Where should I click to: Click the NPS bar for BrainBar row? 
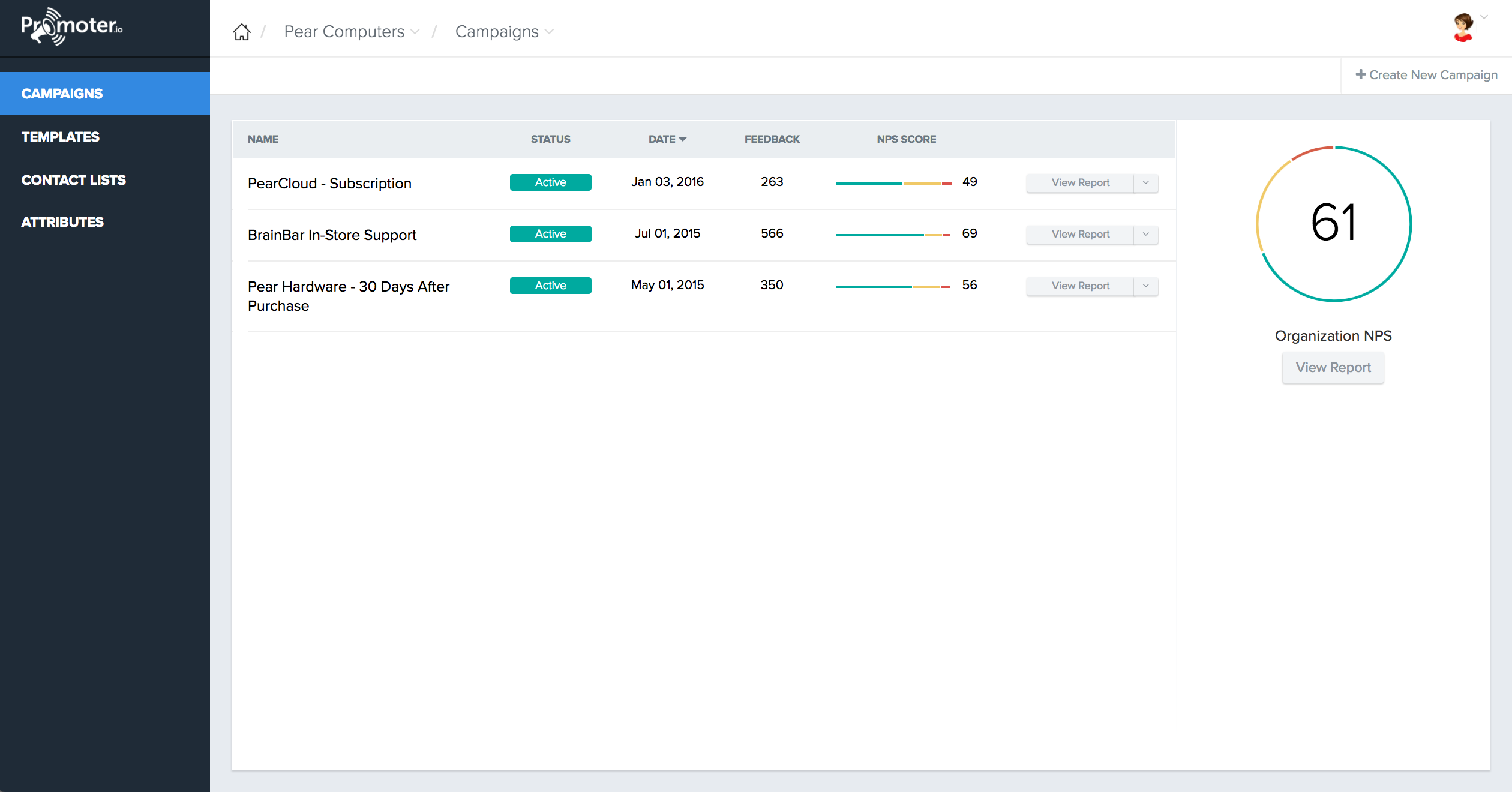pyautogui.click(x=894, y=235)
